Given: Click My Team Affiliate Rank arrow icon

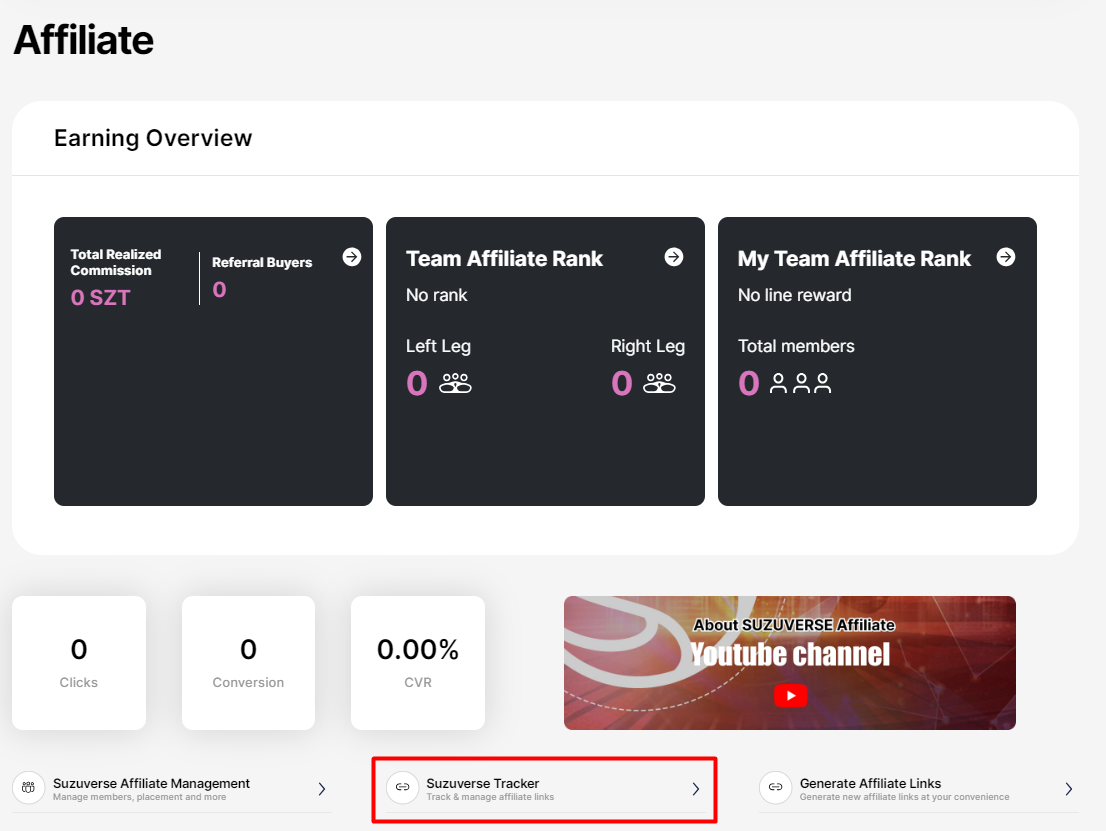Looking at the screenshot, I should tap(1006, 257).
